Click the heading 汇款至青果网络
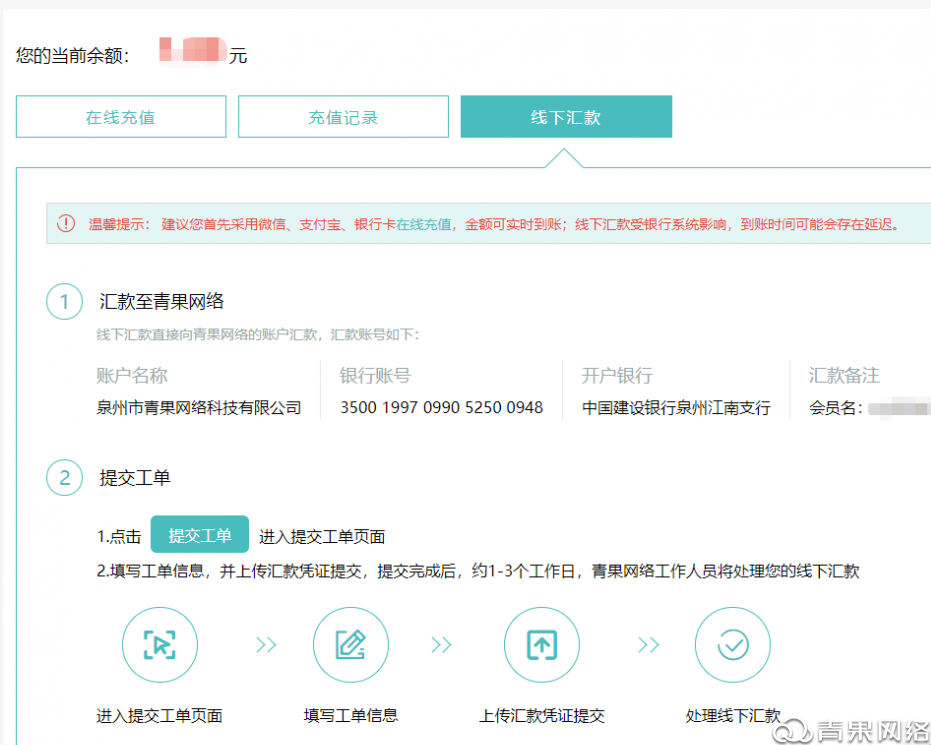The height and width of the screenshot is (745, 931). [162, 302]
